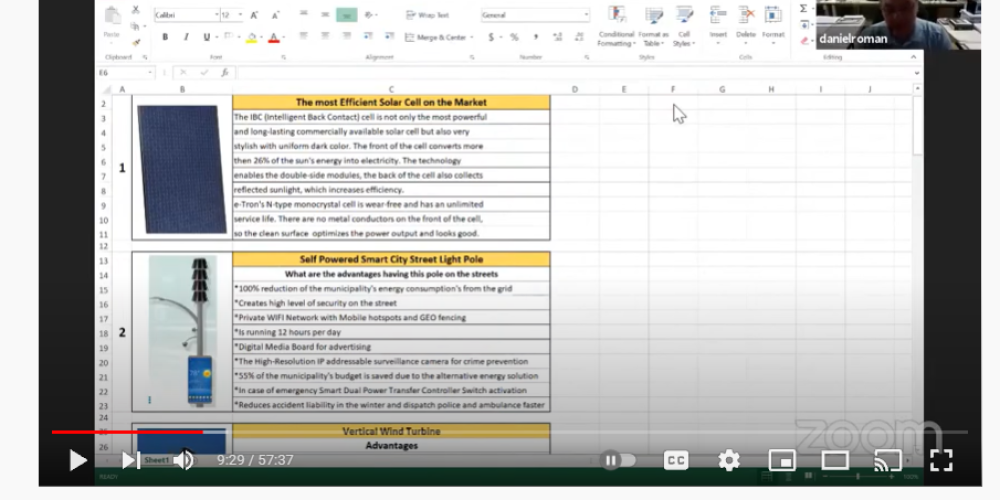1000x500 pixels.
Task: Increase font size with large A
Action: [x=254, y=15]
